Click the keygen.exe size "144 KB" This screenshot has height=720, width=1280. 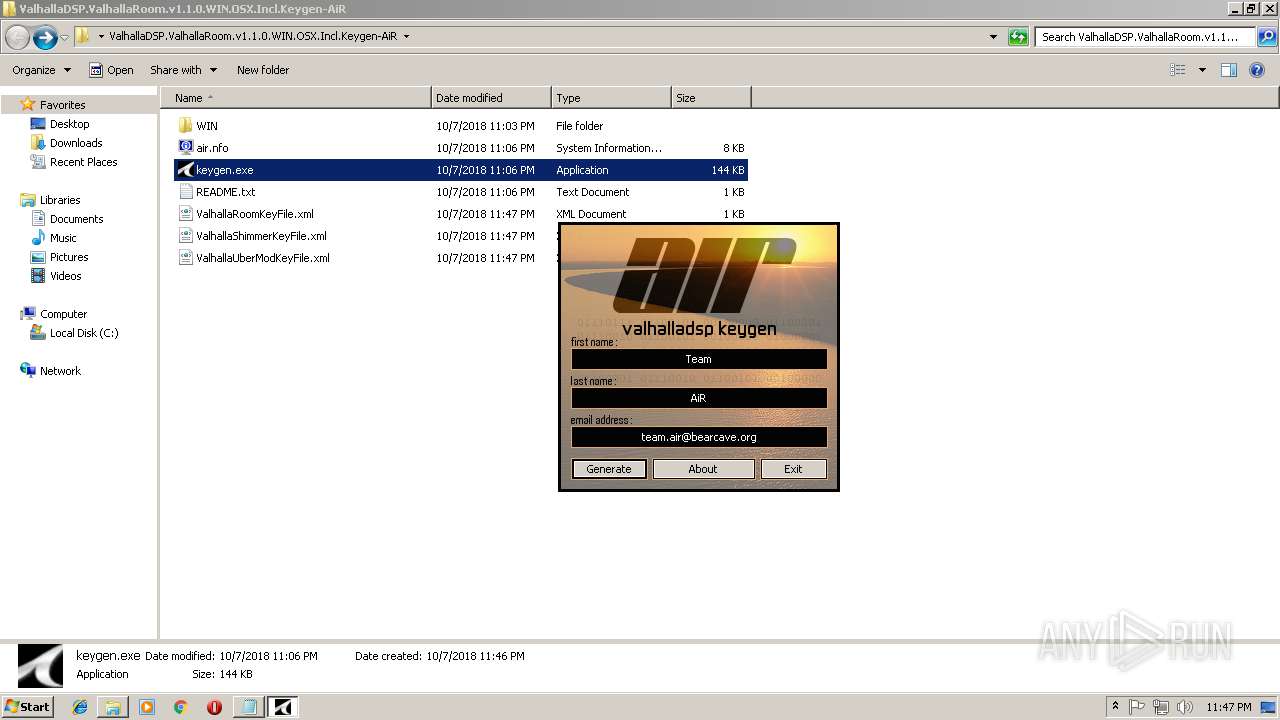[728, 170]
